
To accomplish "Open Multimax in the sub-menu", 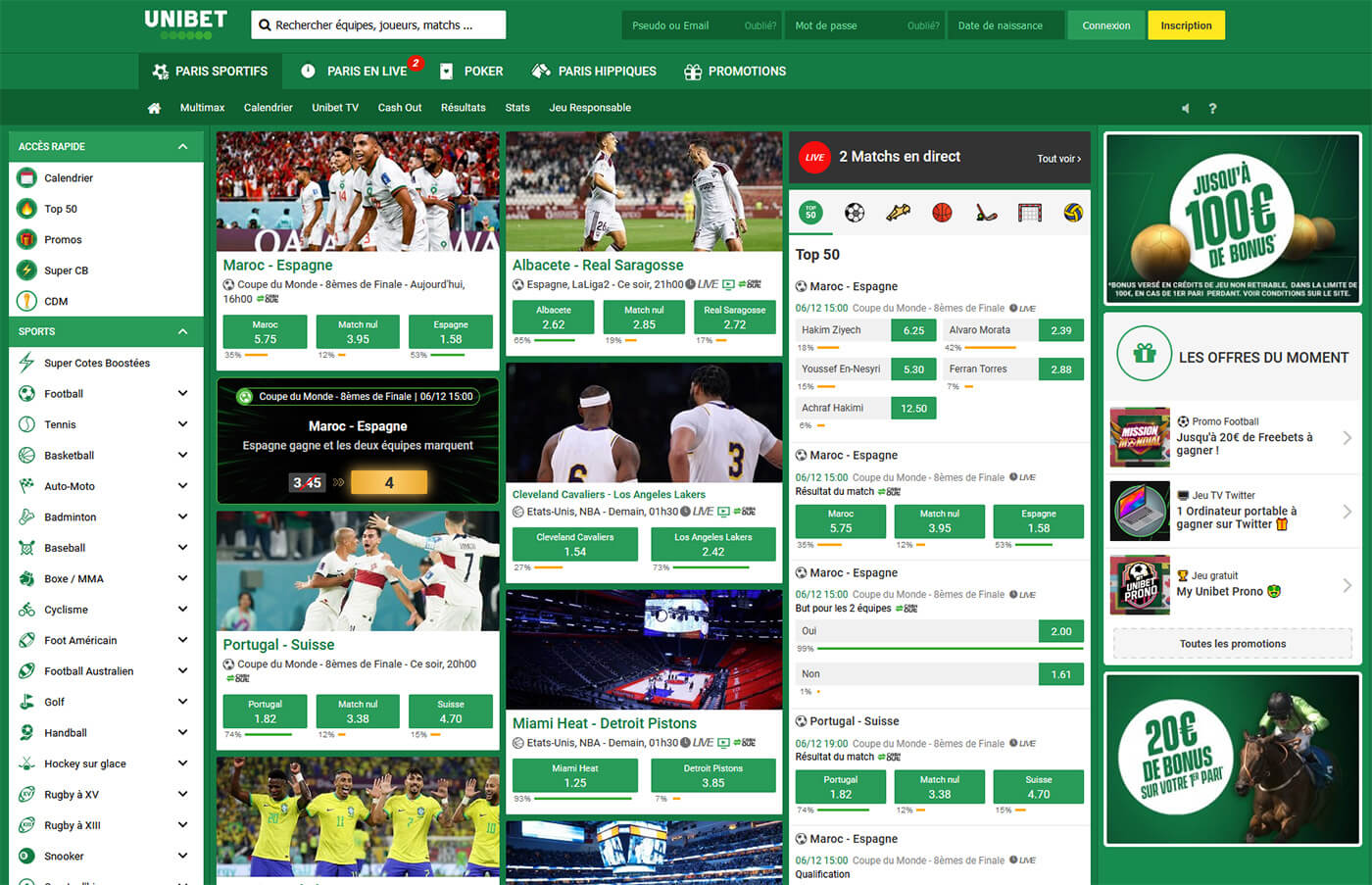I will [x=202, y=108].
